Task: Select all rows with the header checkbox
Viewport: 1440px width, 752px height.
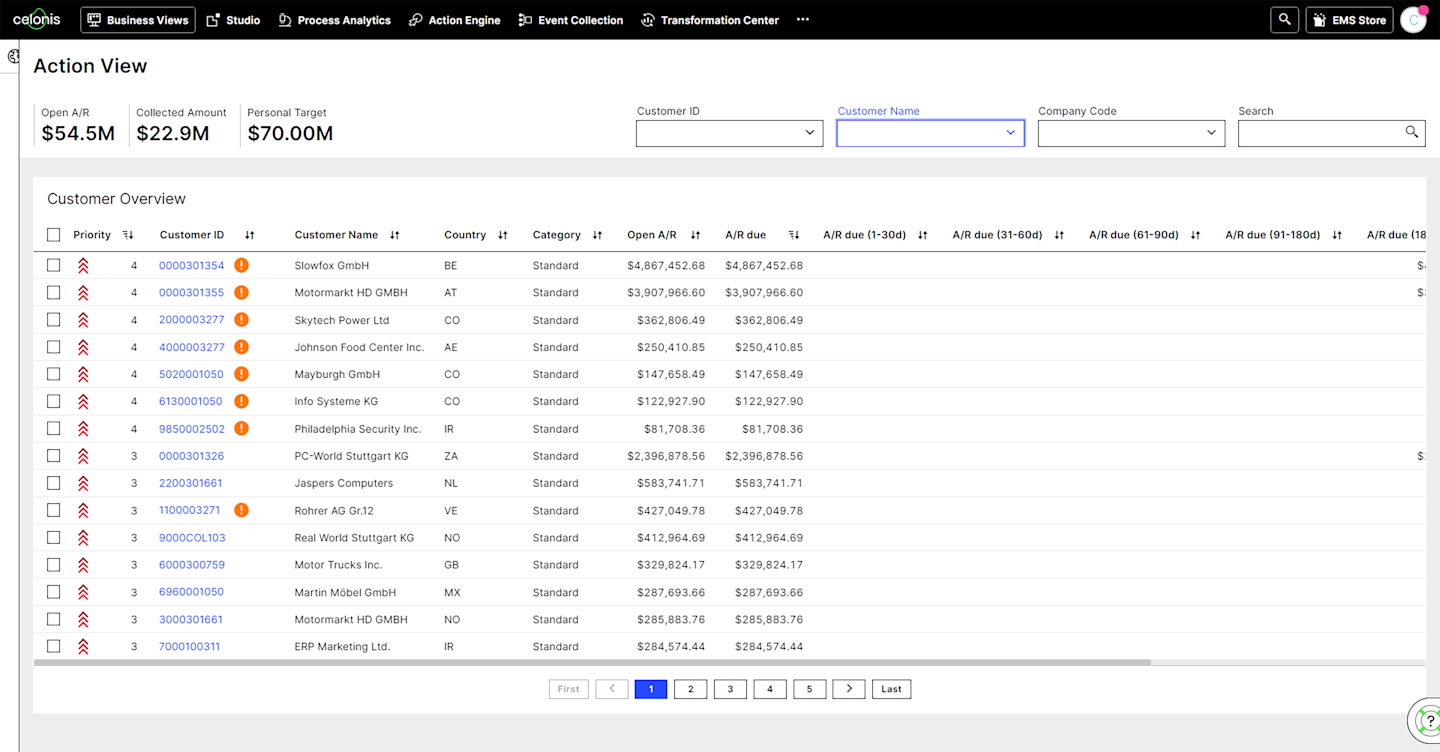Action: point(53,234)
